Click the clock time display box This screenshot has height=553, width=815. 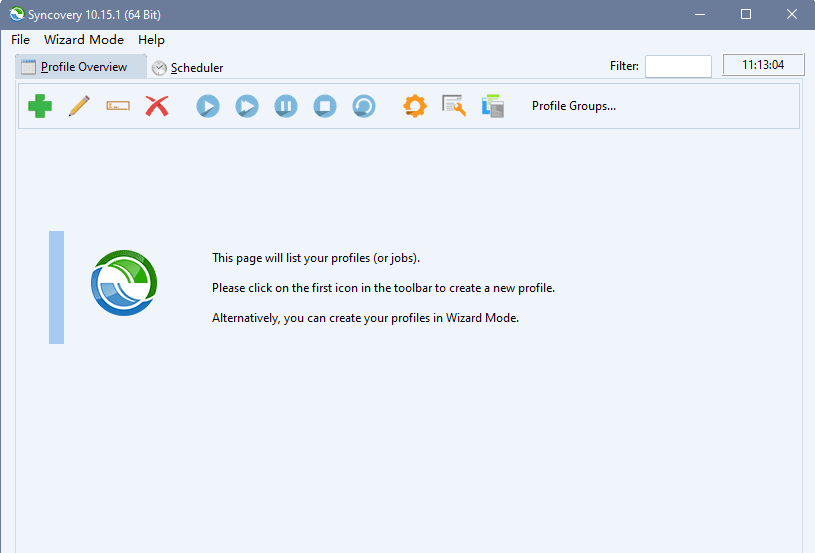(x=763, y=66)
